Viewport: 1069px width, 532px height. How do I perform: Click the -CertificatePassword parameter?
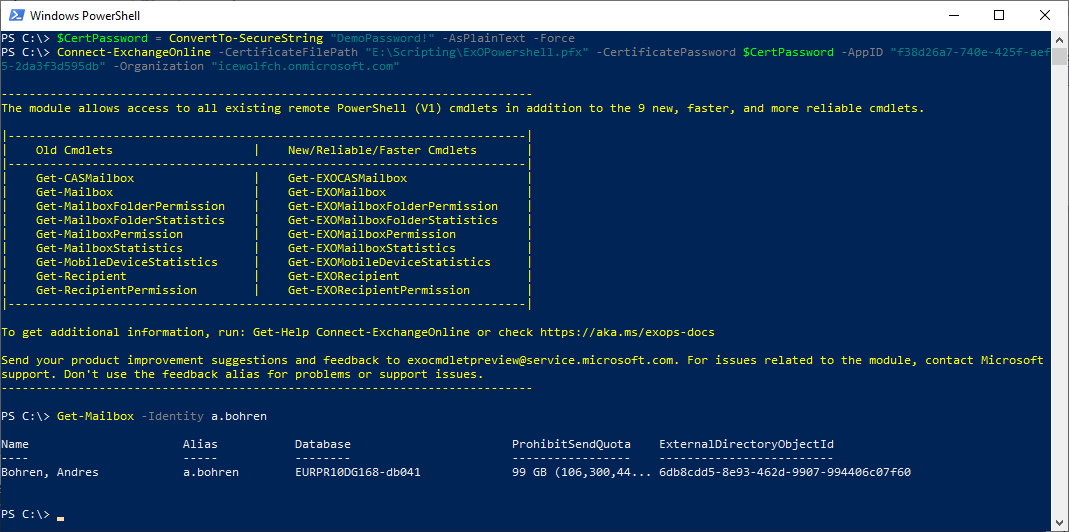click(666, 52)
